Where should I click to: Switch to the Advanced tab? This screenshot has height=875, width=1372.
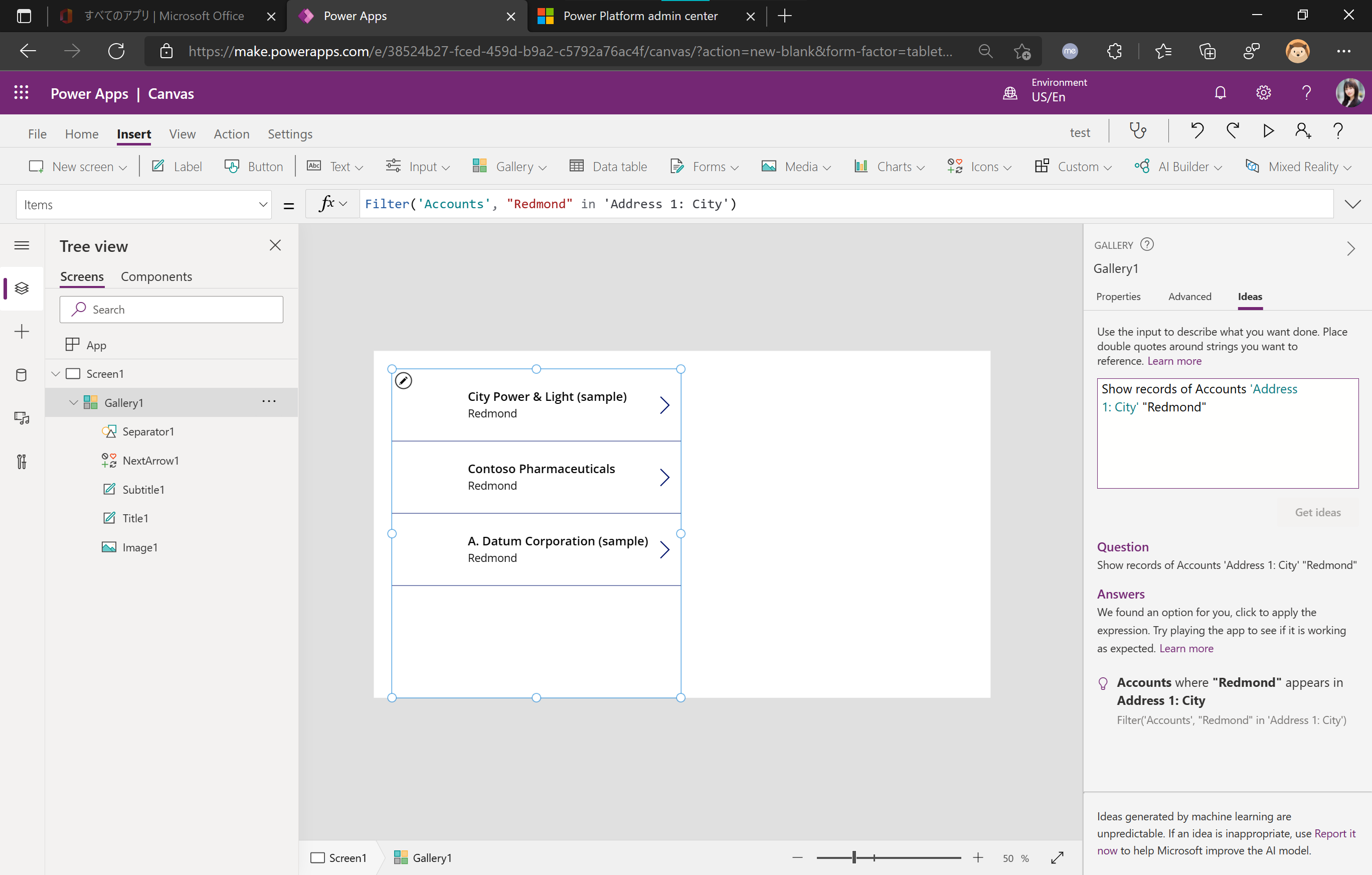pos(1189,297)
